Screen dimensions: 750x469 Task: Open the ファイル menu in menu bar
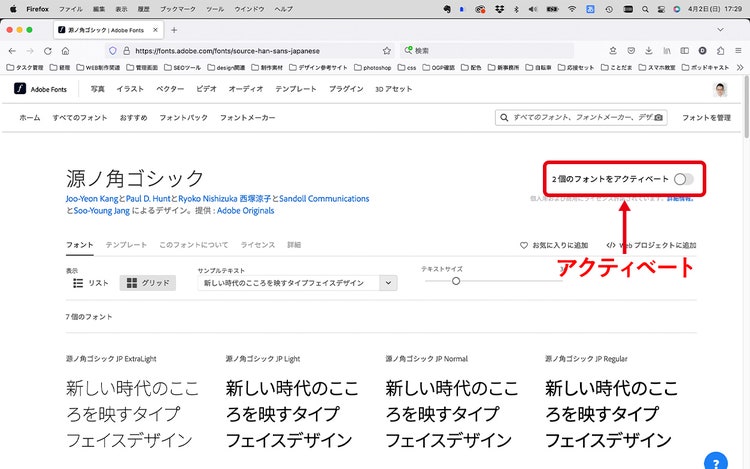click(x=70, y=9)
